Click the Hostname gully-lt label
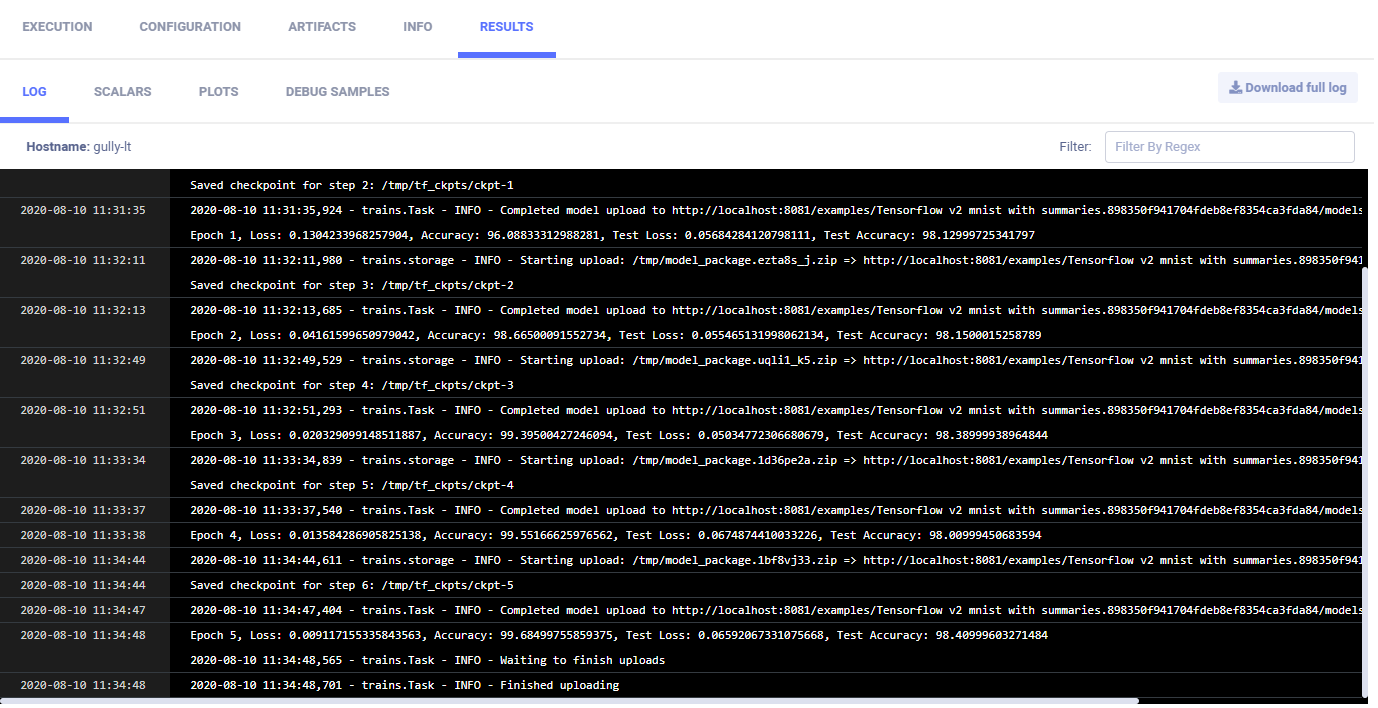Viewport: 1378px width, 708px height. pyautogui.click(x=79, y=147)
